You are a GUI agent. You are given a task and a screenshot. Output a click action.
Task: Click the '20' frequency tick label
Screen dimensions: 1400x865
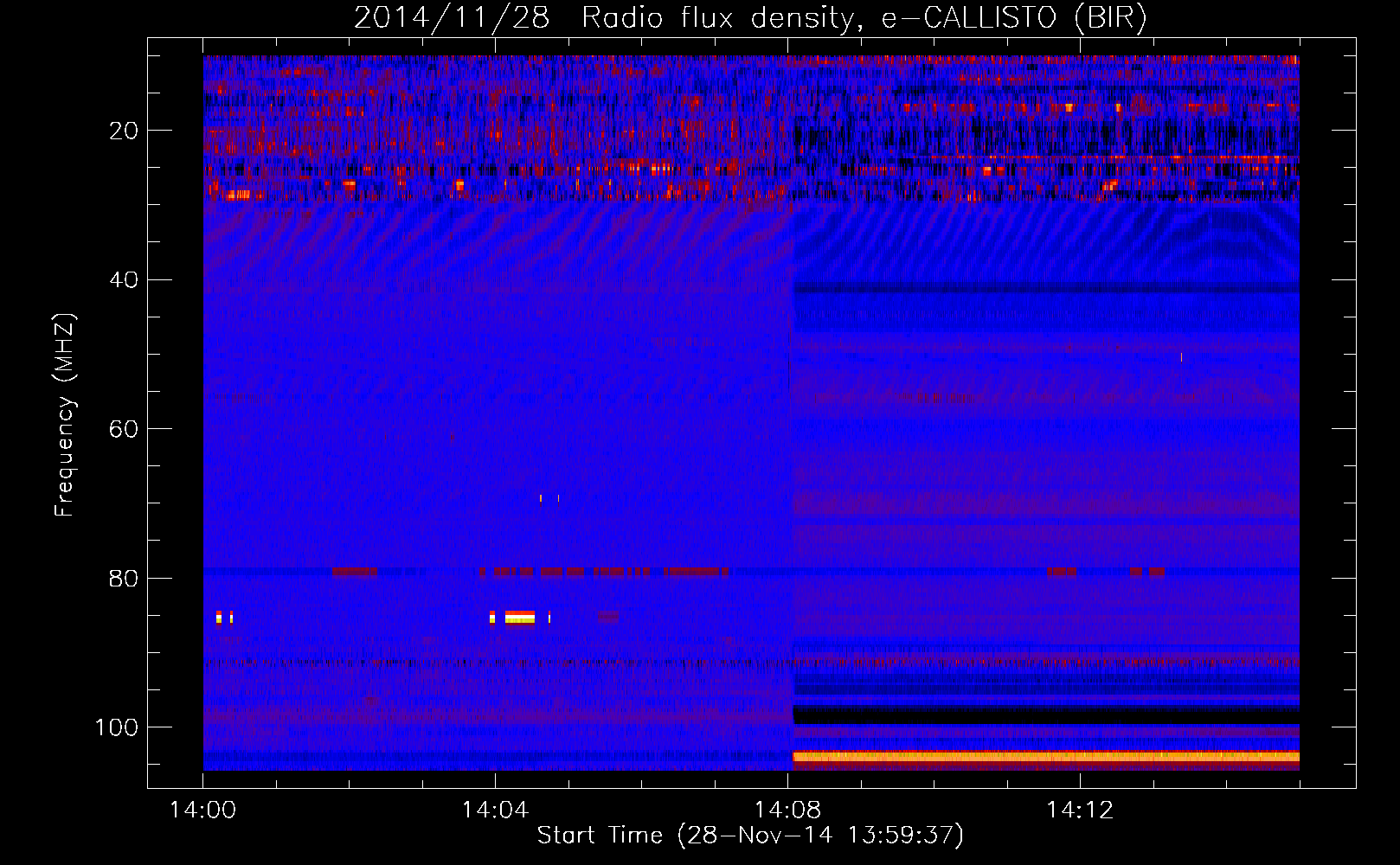(125, 131)
